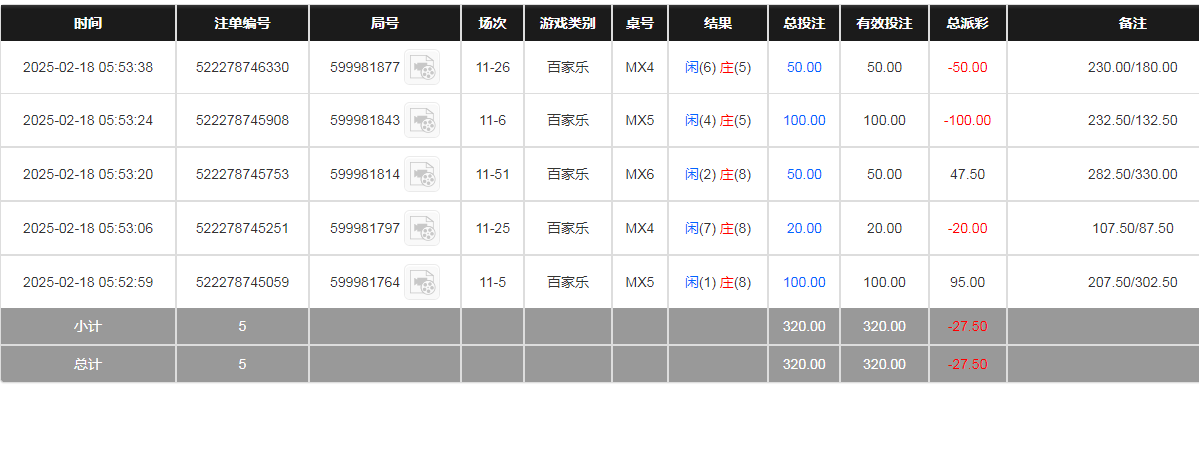1199x455 pixels.
Task: Click the 总派彩 column header
Action: click(x=967, y=23)
